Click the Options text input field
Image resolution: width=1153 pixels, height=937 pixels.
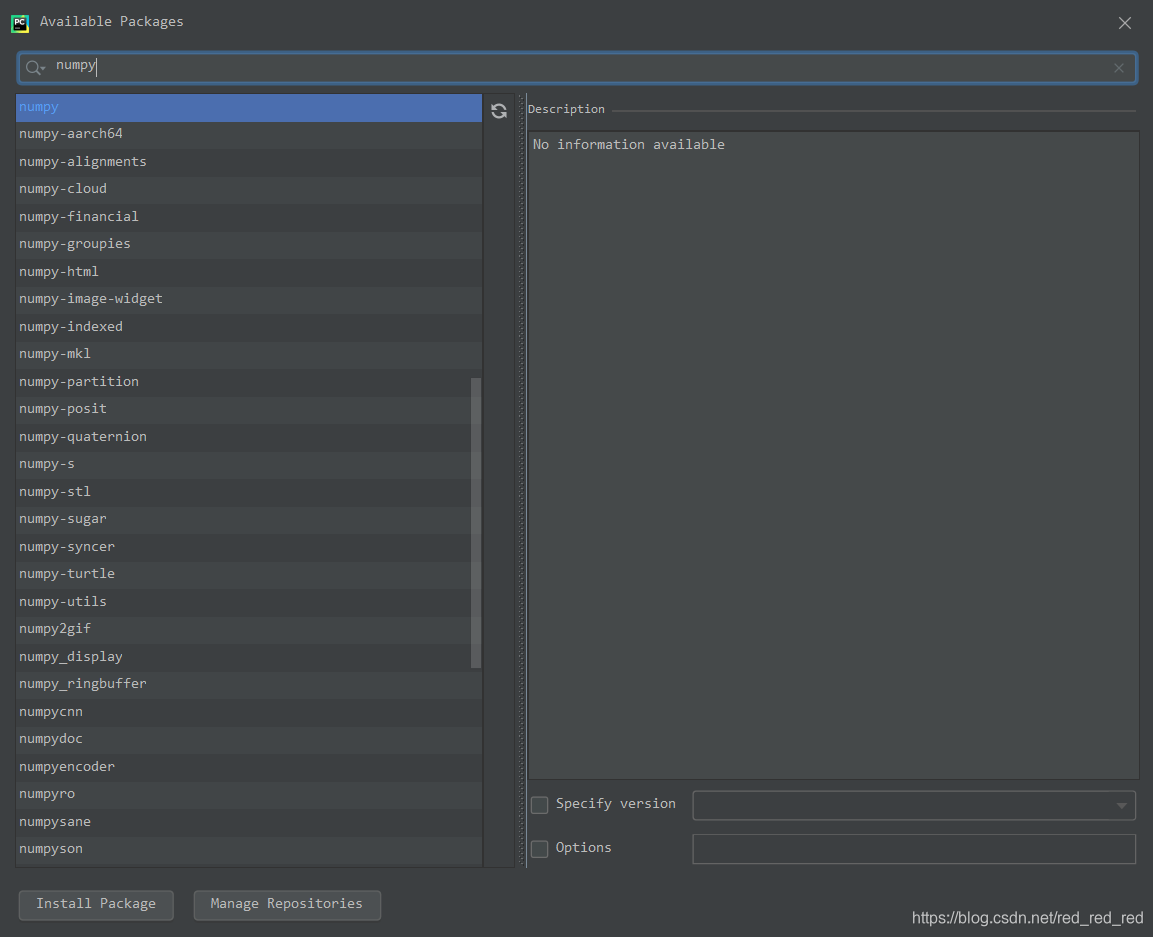click(914, 849)
